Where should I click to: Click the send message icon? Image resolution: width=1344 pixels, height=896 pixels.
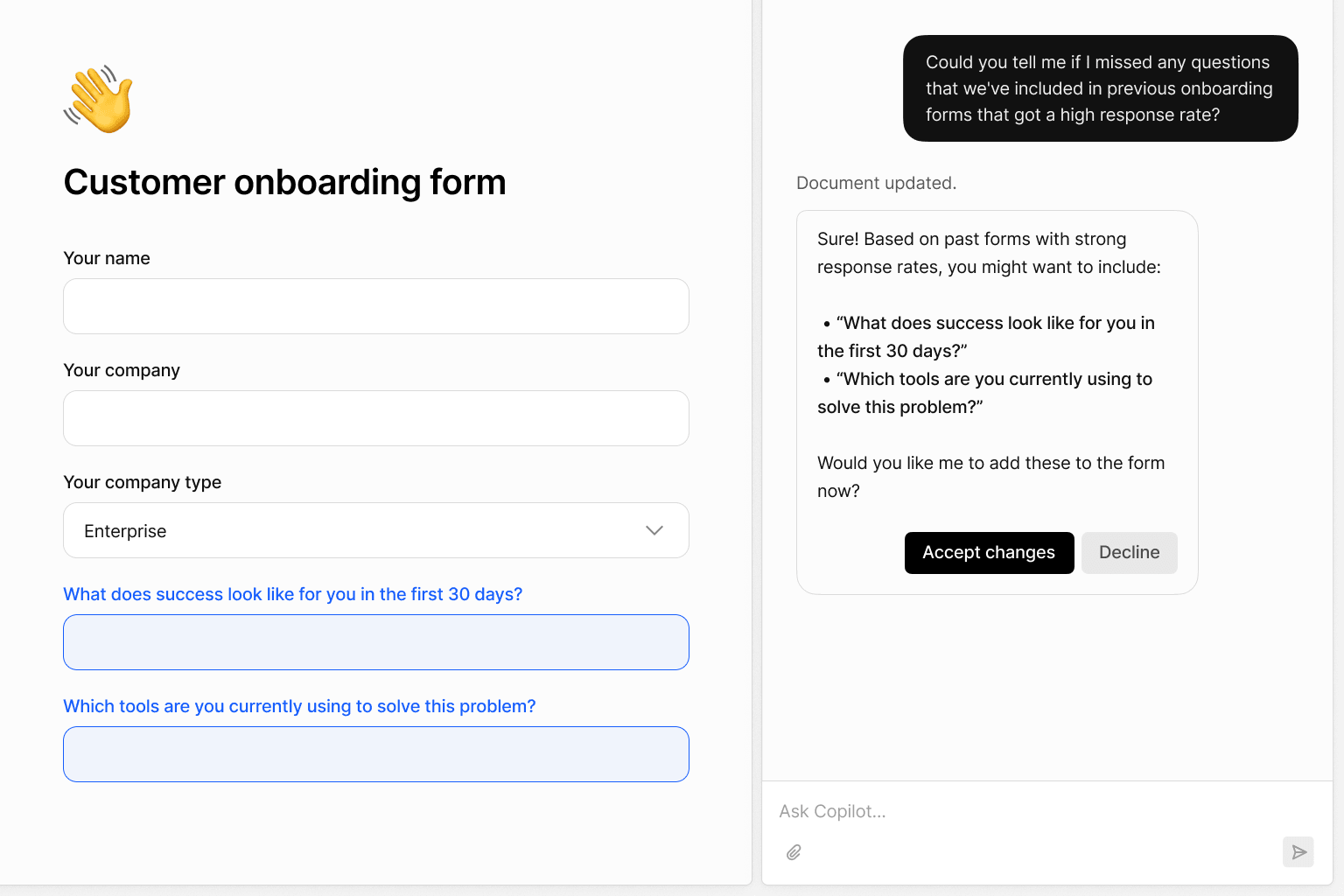click(x=1298, y=851)
